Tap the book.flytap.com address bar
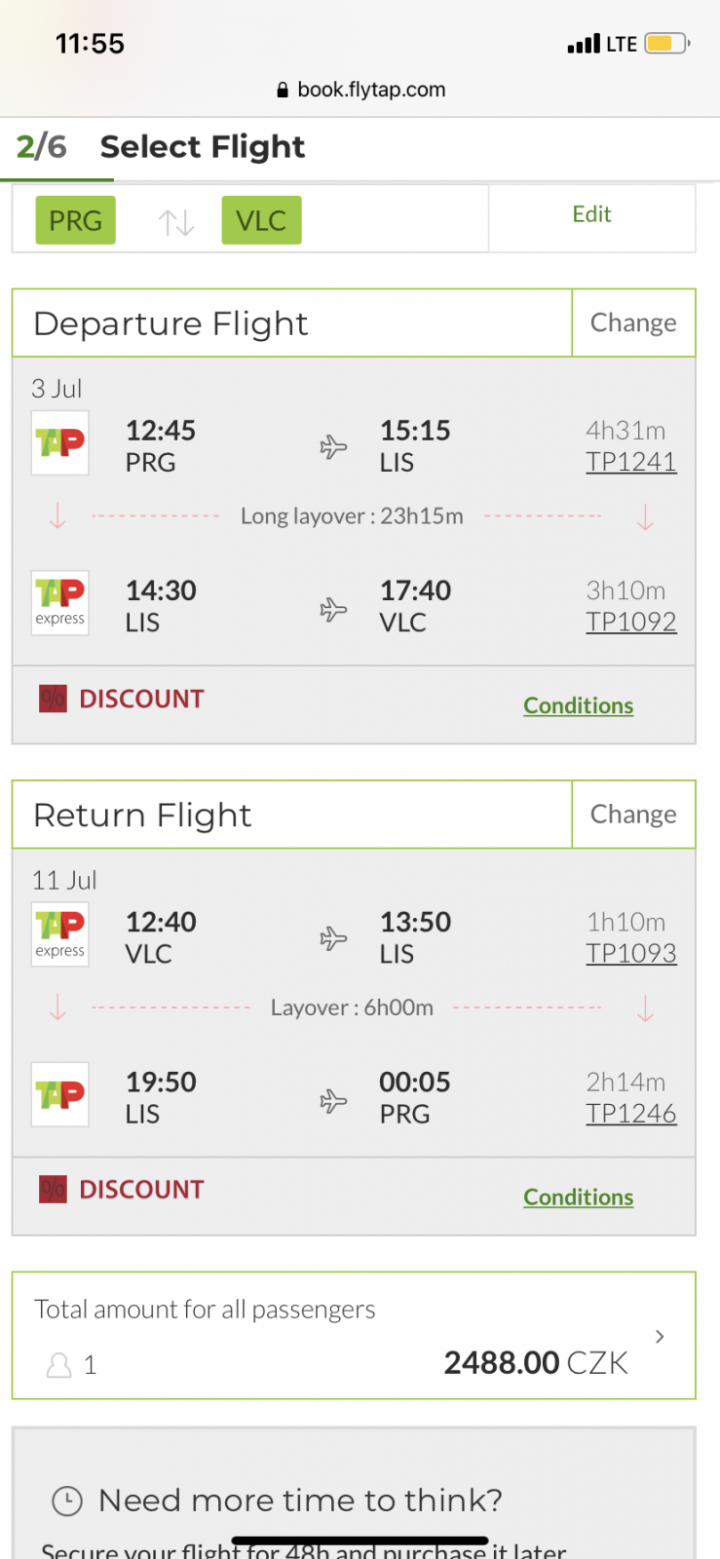This screenshot has height=1559, width=720. coord(370,90)
